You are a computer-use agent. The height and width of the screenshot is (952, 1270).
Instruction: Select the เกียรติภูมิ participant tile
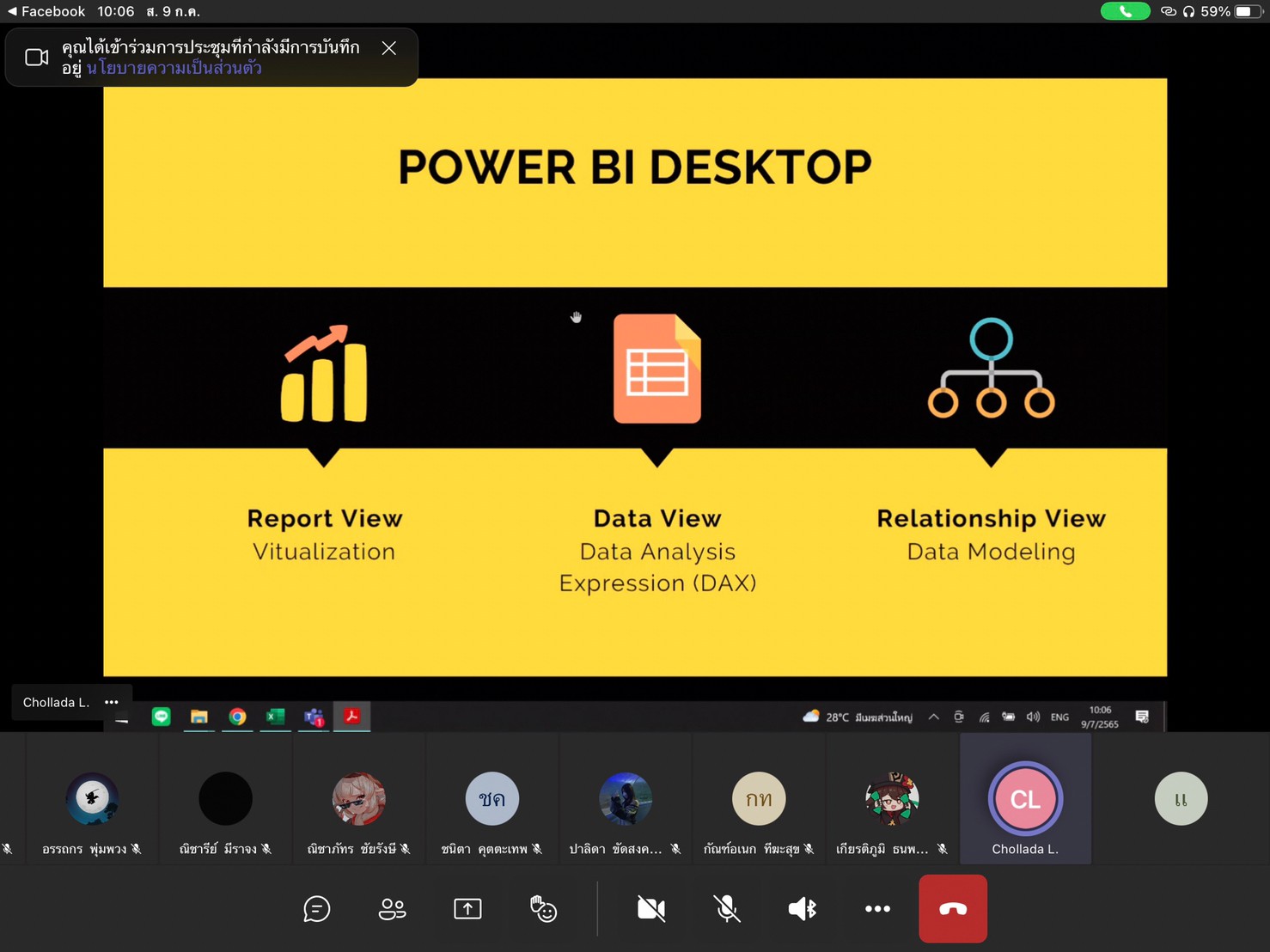(x=892, y=799)
